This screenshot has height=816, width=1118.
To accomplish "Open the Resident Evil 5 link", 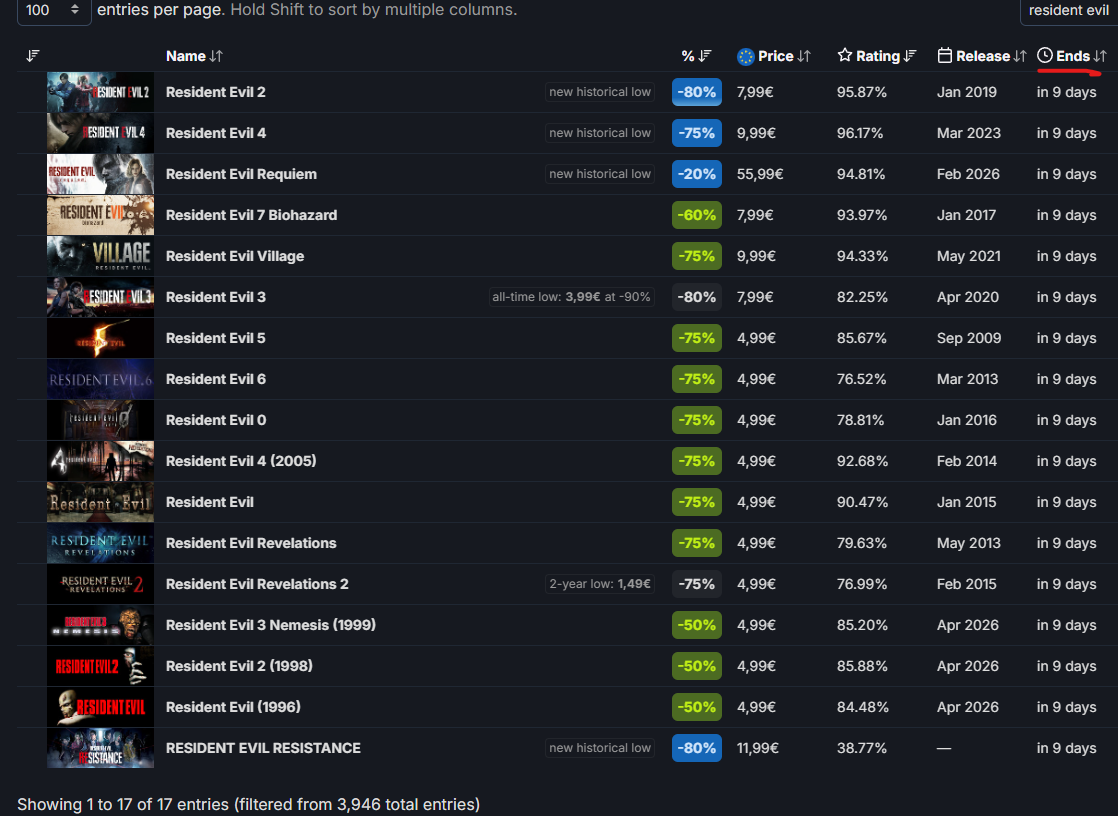I will [215, 338].
